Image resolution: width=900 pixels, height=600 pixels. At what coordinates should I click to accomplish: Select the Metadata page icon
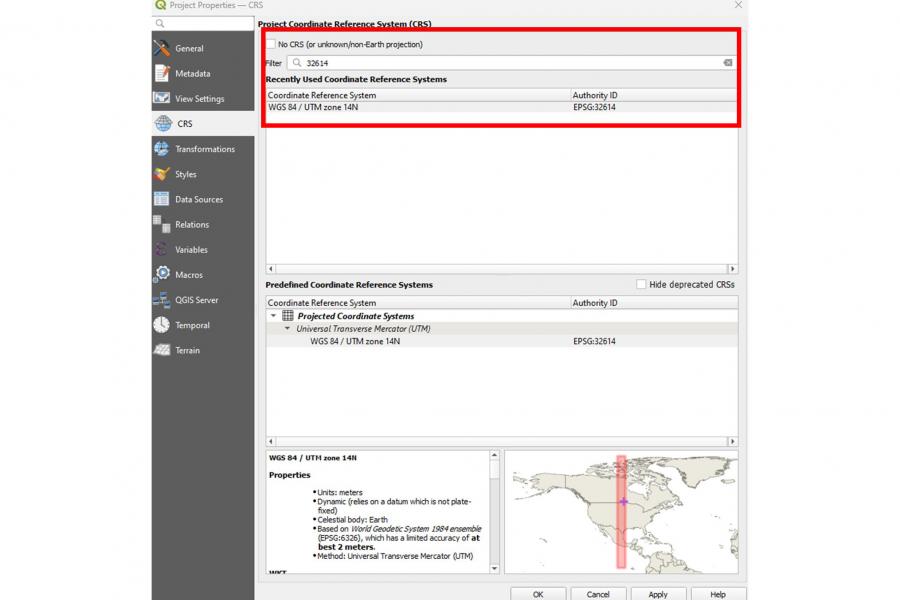[x=162, y=73]
